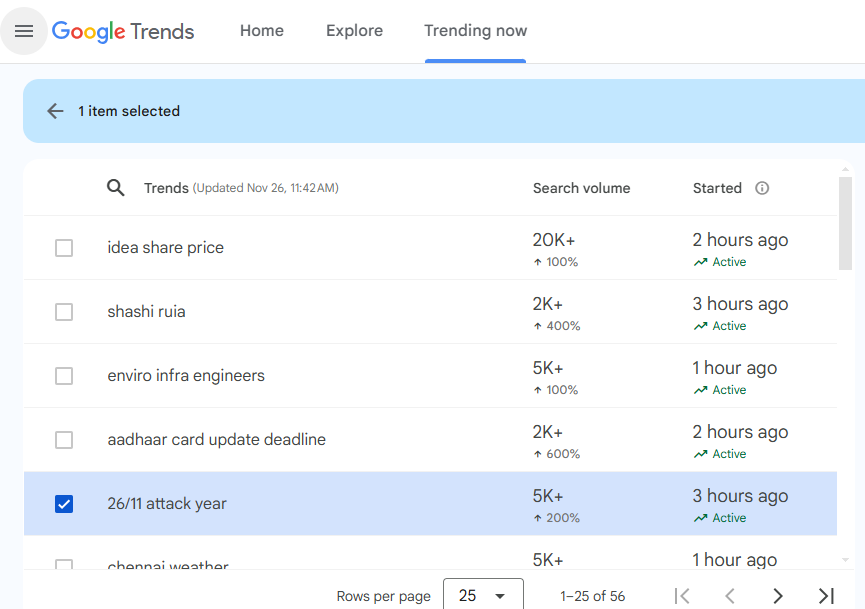This screenshot has height=609, width=865.
Task: Uncheck the 26/11 attack year checkbox
Action: tap(64, 504)
